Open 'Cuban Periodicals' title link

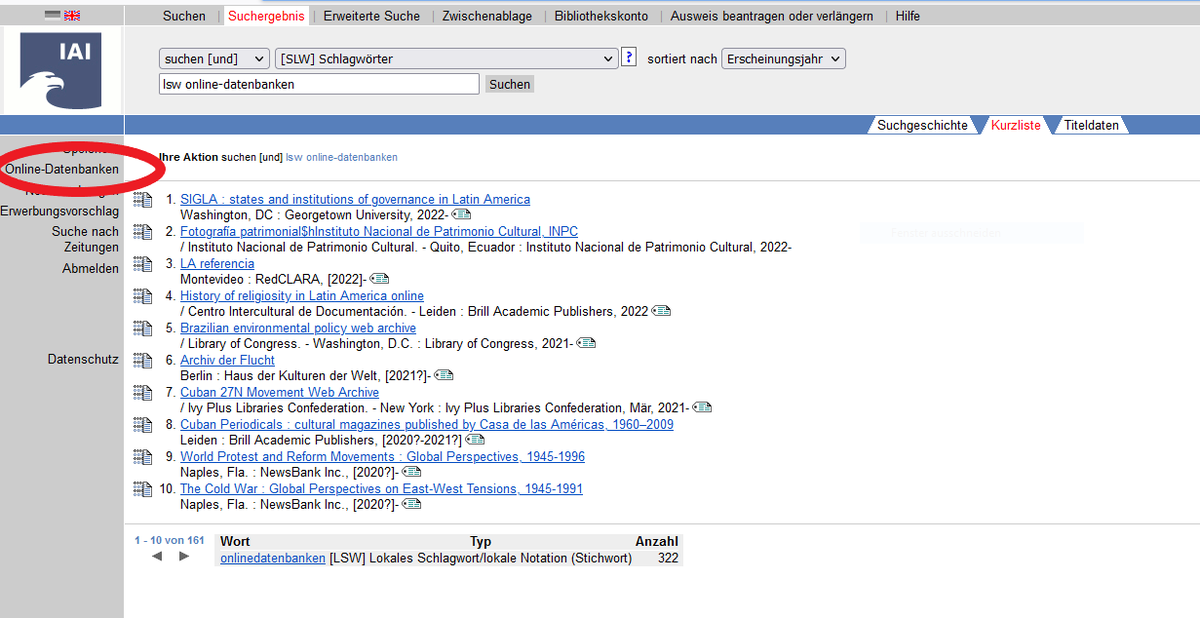click(x=427, y=424)
